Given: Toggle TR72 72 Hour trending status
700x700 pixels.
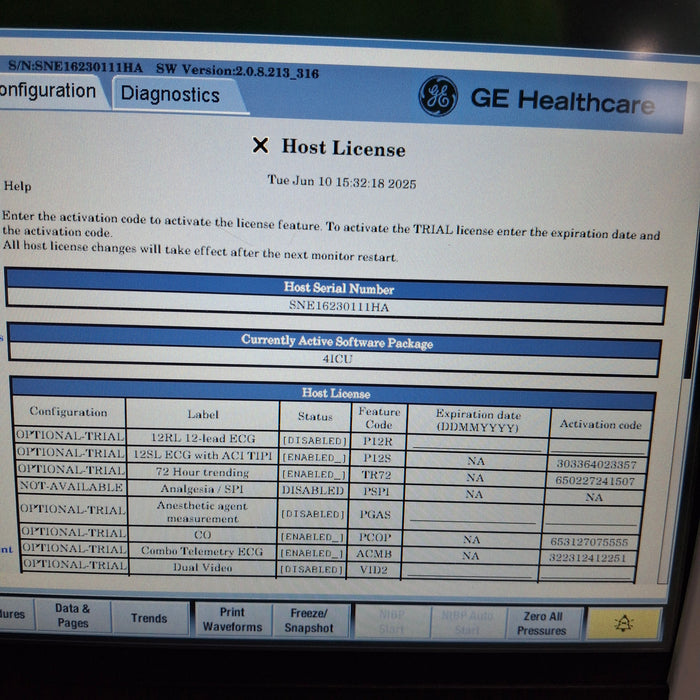Looking at the screenshot, I should point(314,474).
